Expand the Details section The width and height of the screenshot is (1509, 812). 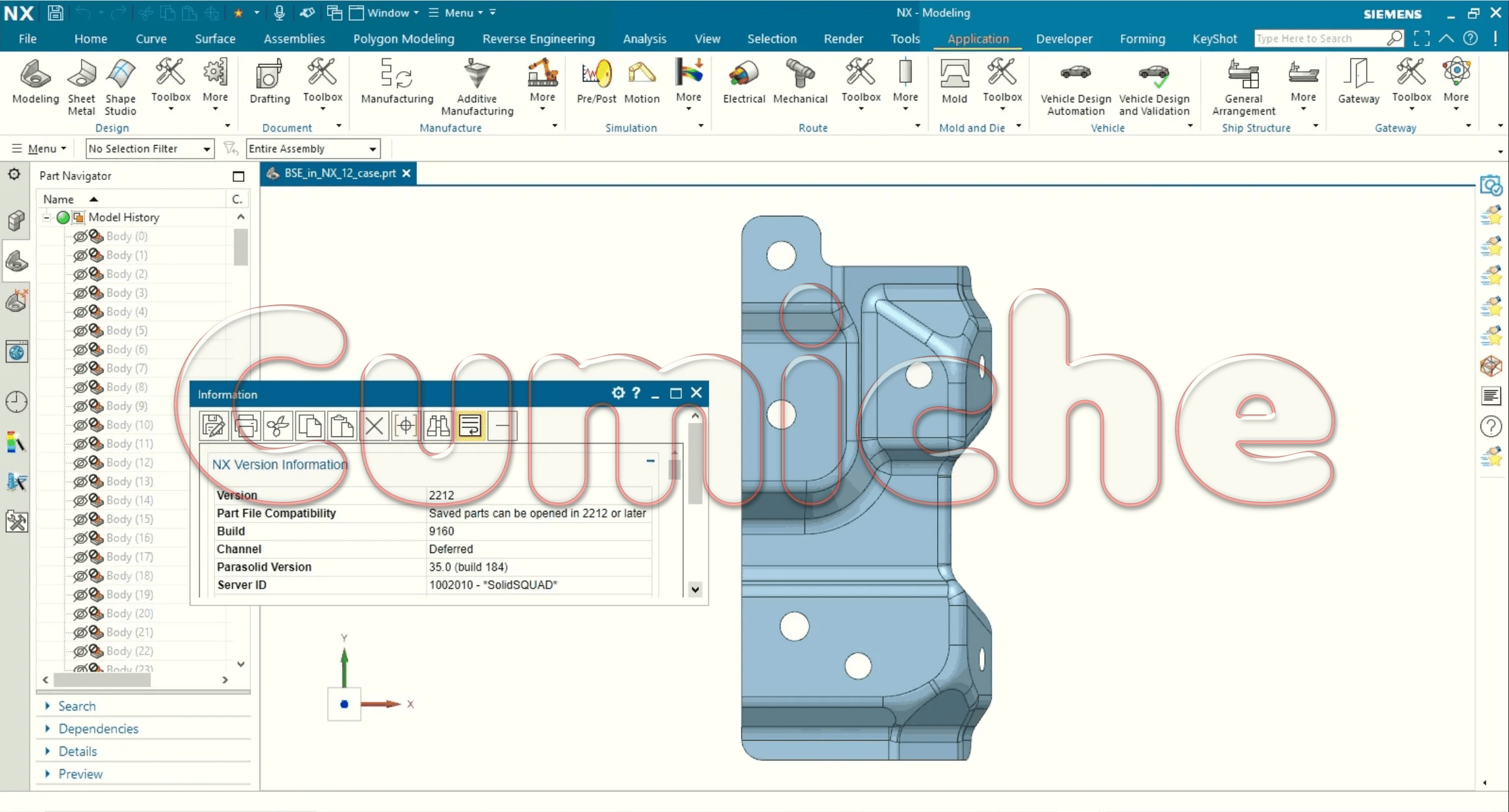77,751
